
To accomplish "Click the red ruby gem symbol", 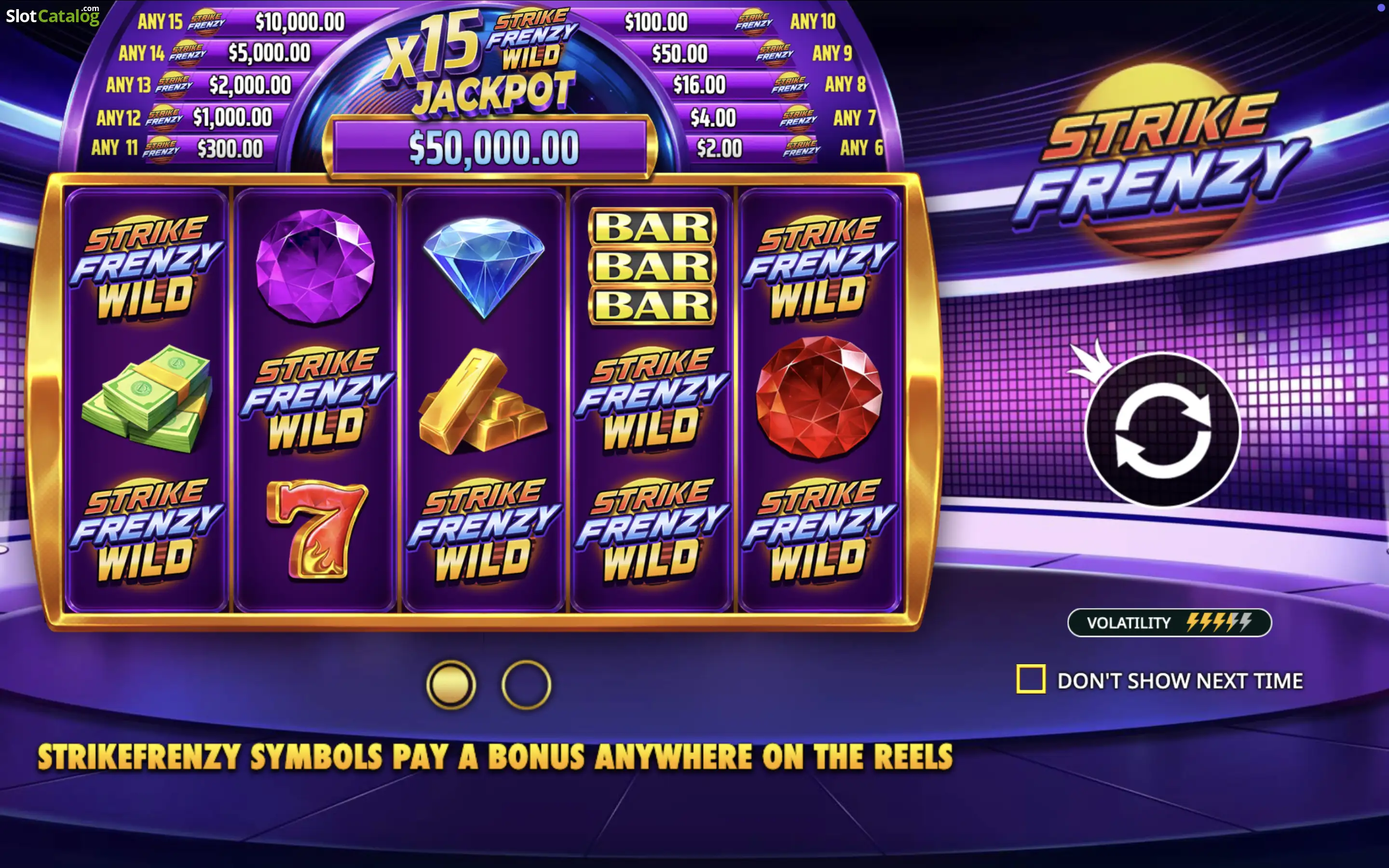I will pos(819,397).
